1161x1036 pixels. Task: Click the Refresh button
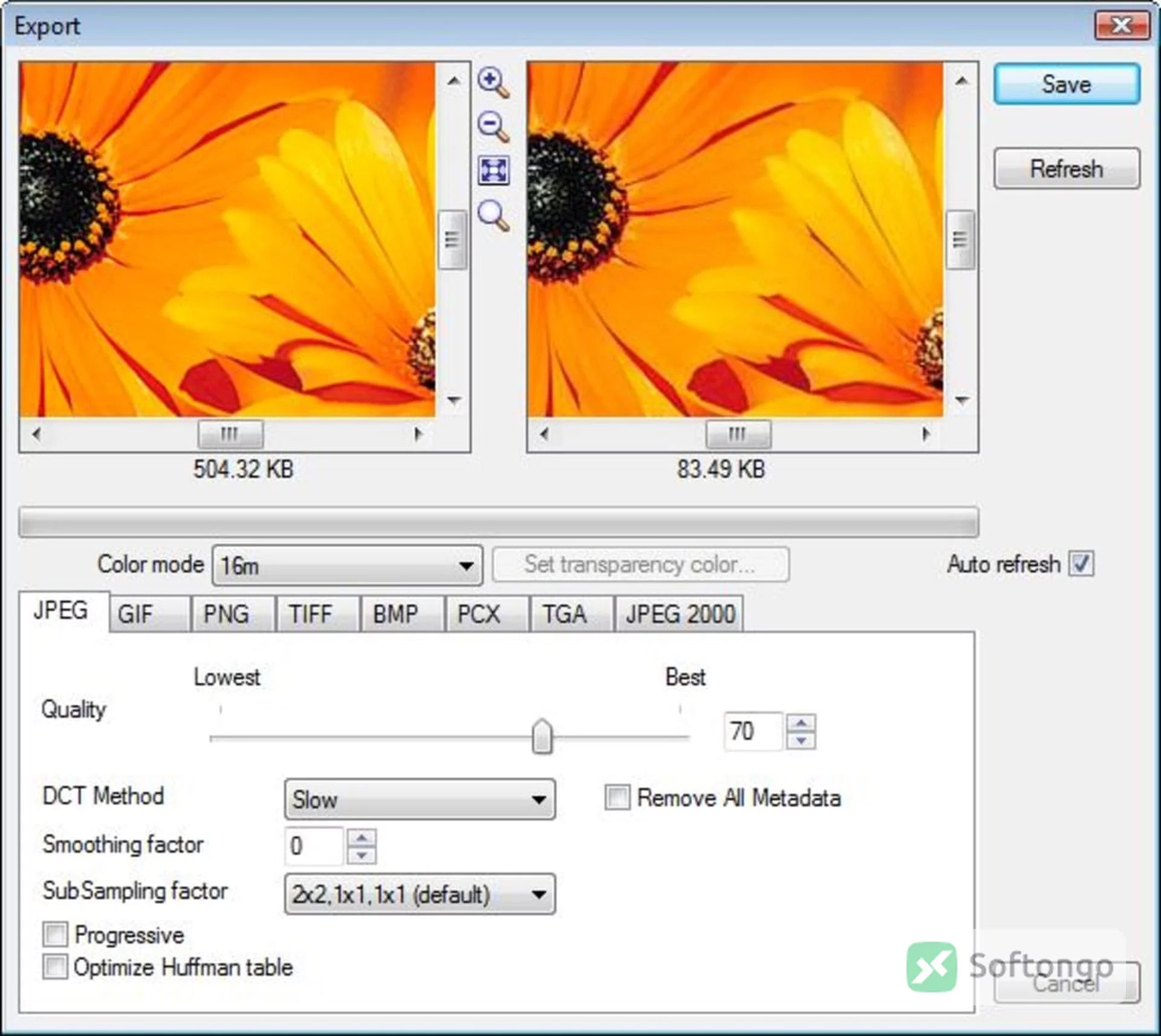1067,169
